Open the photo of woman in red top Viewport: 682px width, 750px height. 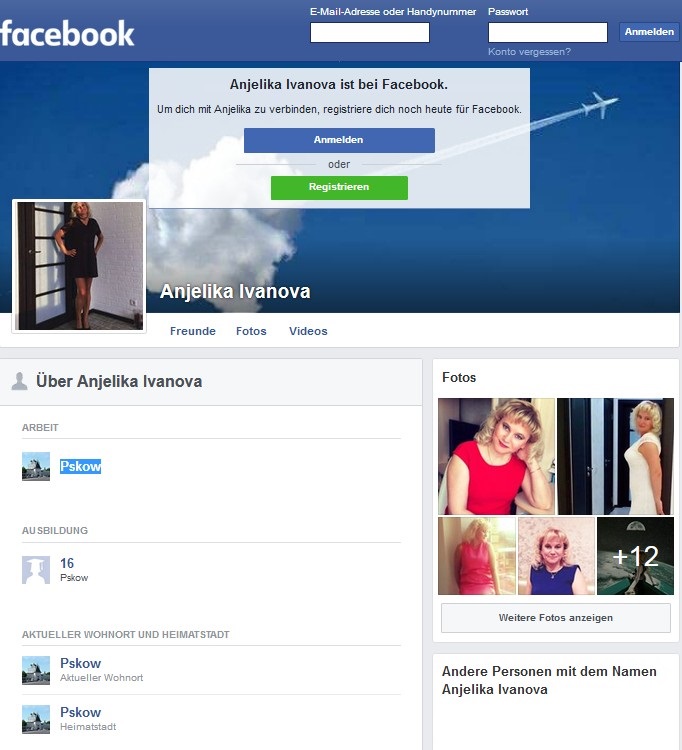tap(496, 456)
